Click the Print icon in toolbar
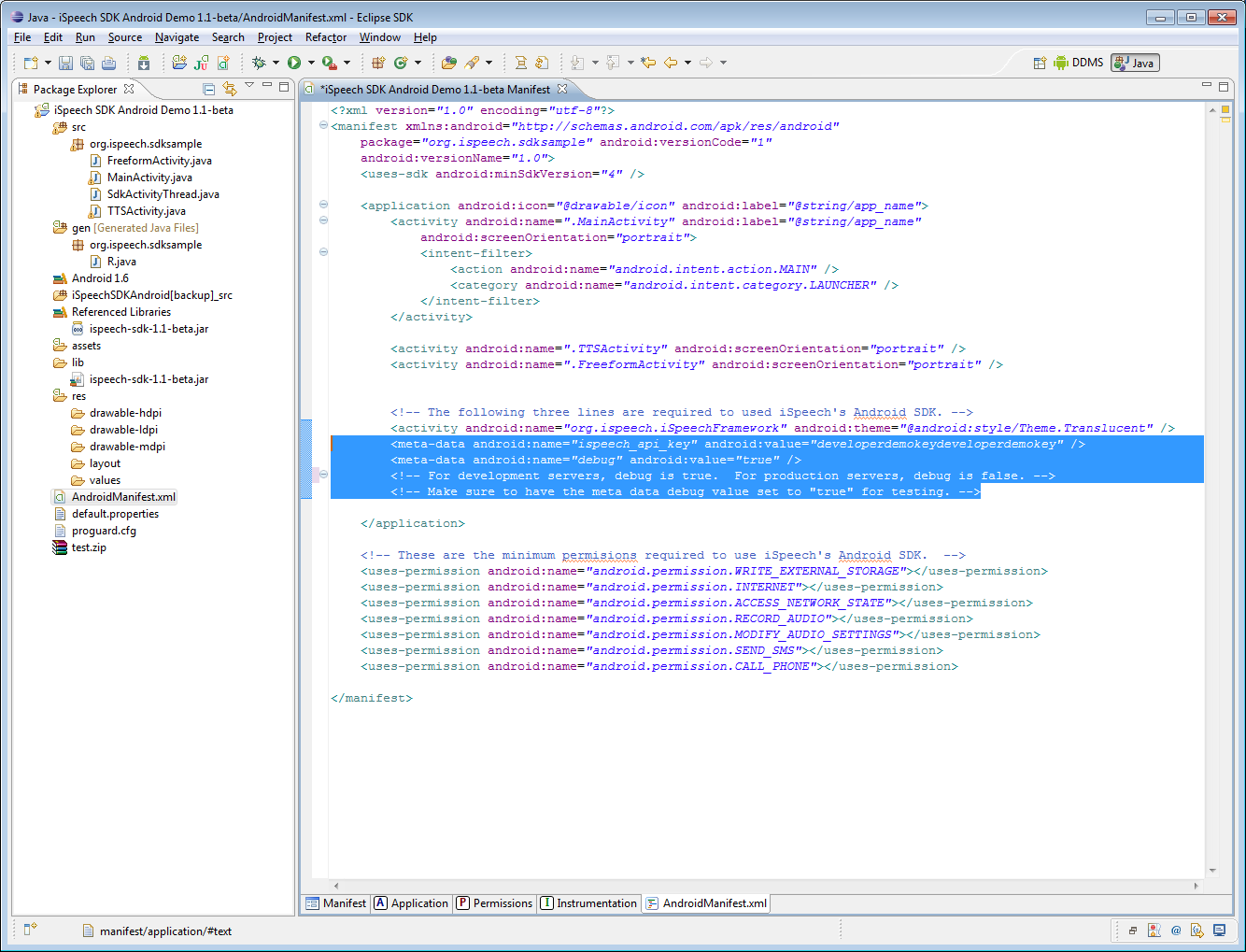Image resolution: width=1246 pixels, height=952 pixels. click(x=108, y=63)
